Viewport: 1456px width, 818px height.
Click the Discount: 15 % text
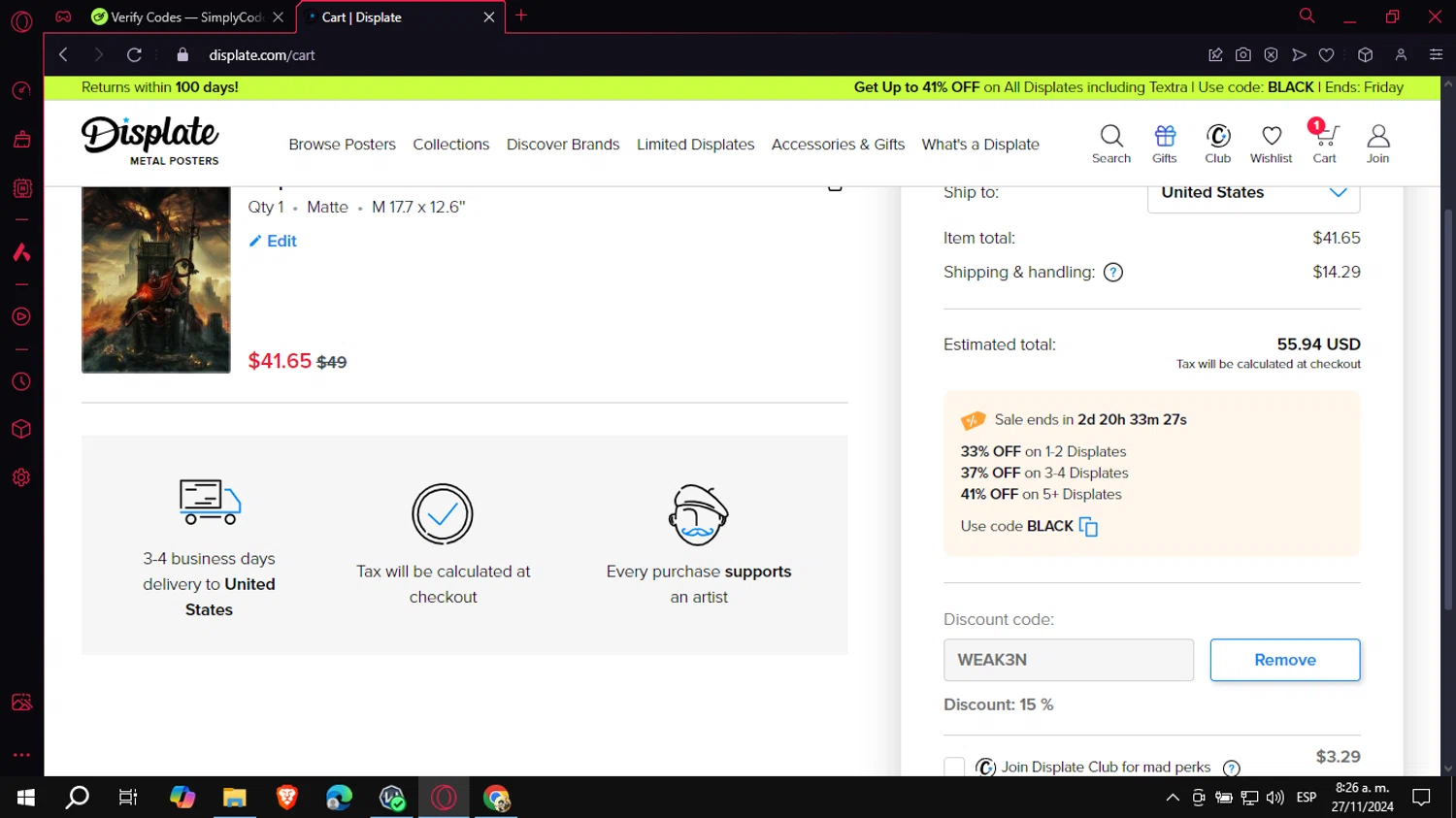[x=998, y=704]
